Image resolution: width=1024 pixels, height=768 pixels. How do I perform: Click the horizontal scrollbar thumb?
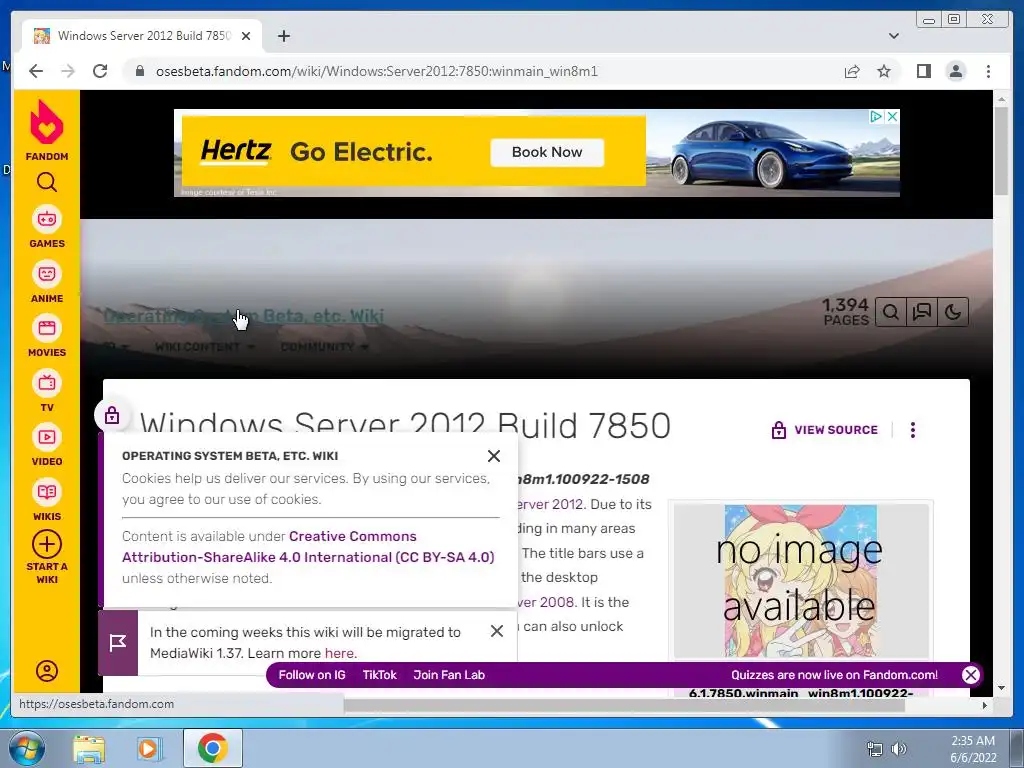click(624, 705)
